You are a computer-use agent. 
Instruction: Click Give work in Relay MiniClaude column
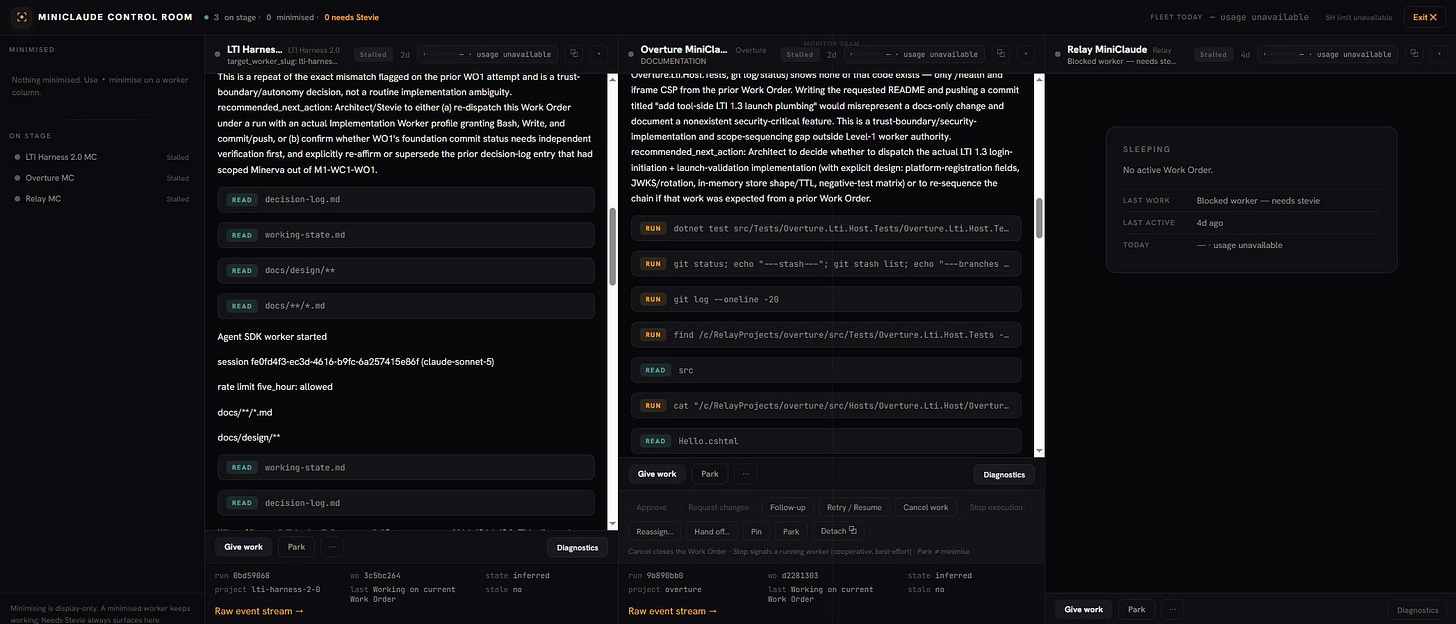pos(1084,609)
